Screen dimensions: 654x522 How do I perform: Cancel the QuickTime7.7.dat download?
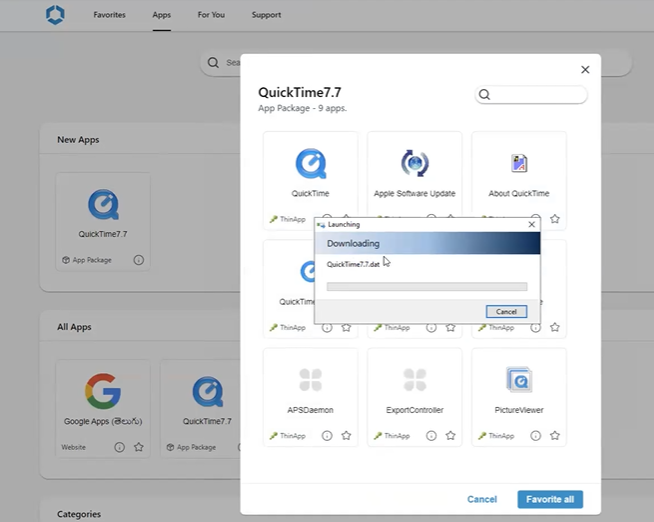506,312
